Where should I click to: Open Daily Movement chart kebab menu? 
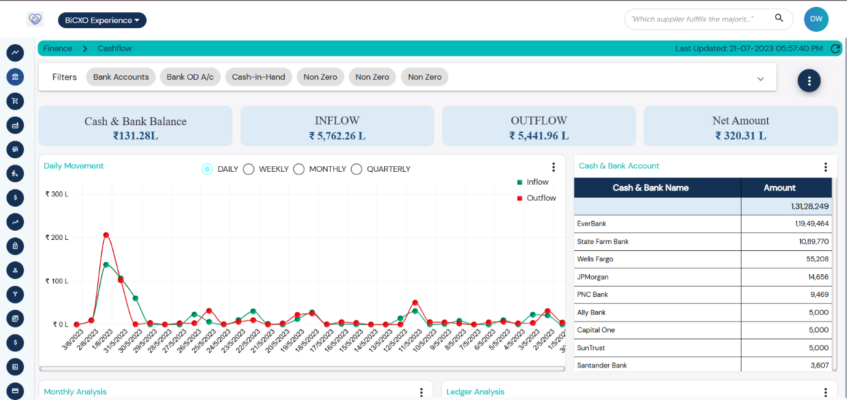553,168
